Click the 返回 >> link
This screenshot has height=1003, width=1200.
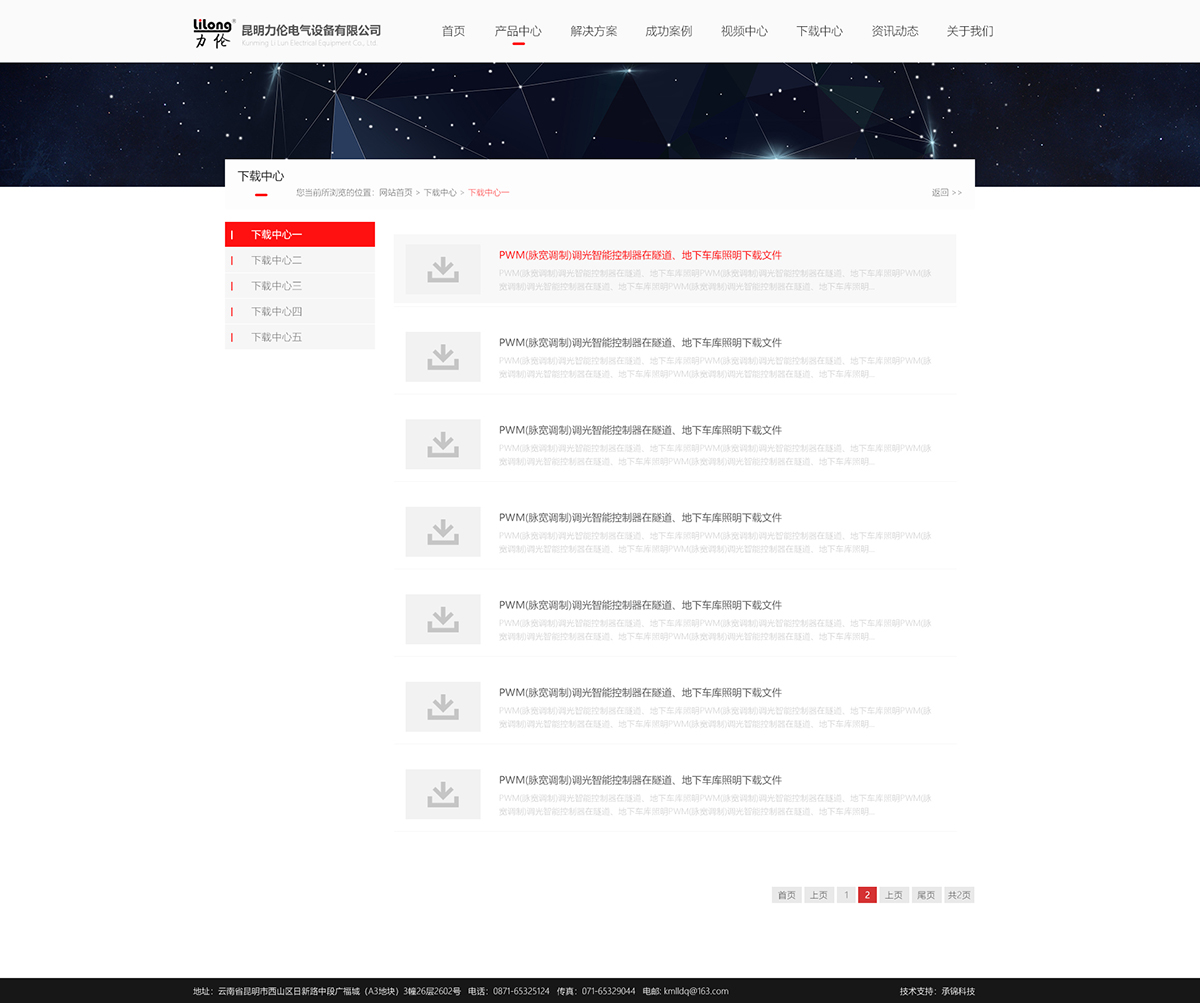946,193
